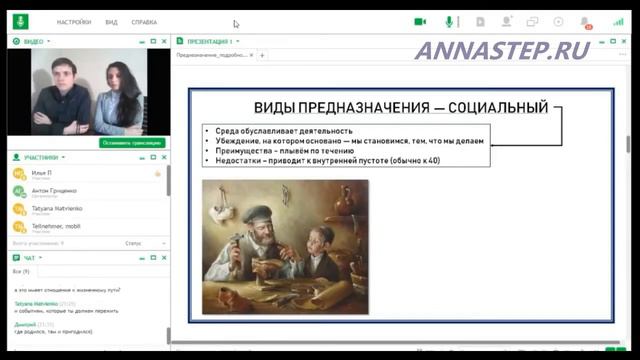Minimize the Видео panel
Image resolution: width=640 pixels, height=360 pixels.
[142, 42]
